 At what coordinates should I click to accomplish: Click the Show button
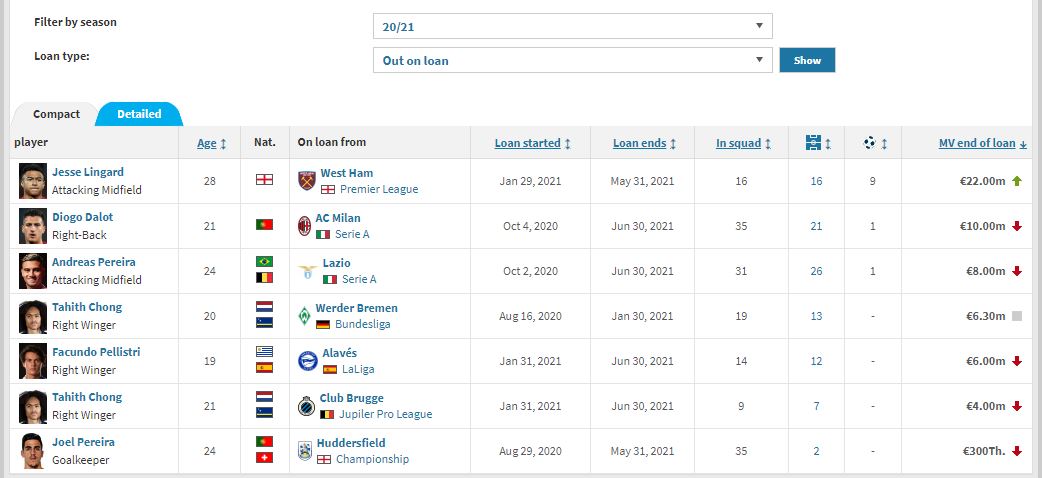point(807,60)
